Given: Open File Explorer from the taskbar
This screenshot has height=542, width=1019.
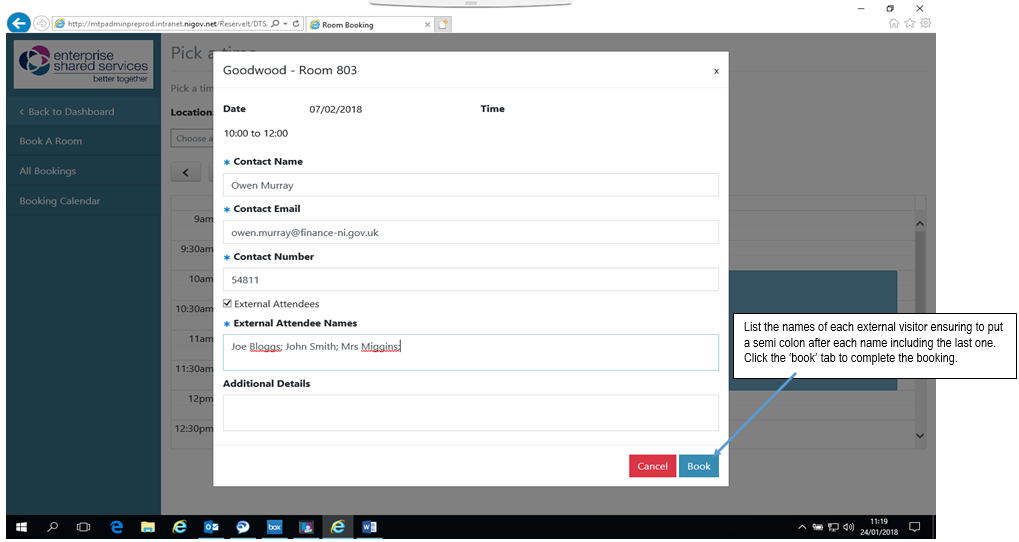Looking at the screenshot, I should pyautogui.click(x=147, y=527).
